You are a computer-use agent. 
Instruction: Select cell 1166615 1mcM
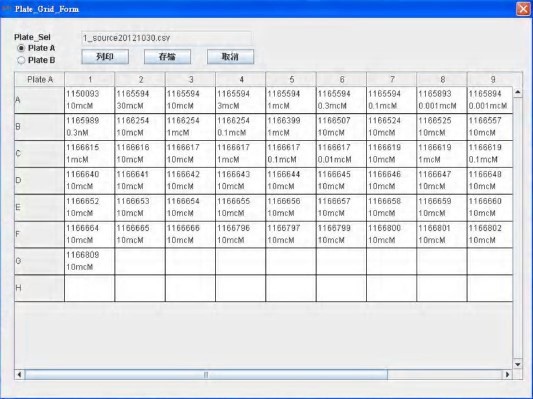[90, 154]
